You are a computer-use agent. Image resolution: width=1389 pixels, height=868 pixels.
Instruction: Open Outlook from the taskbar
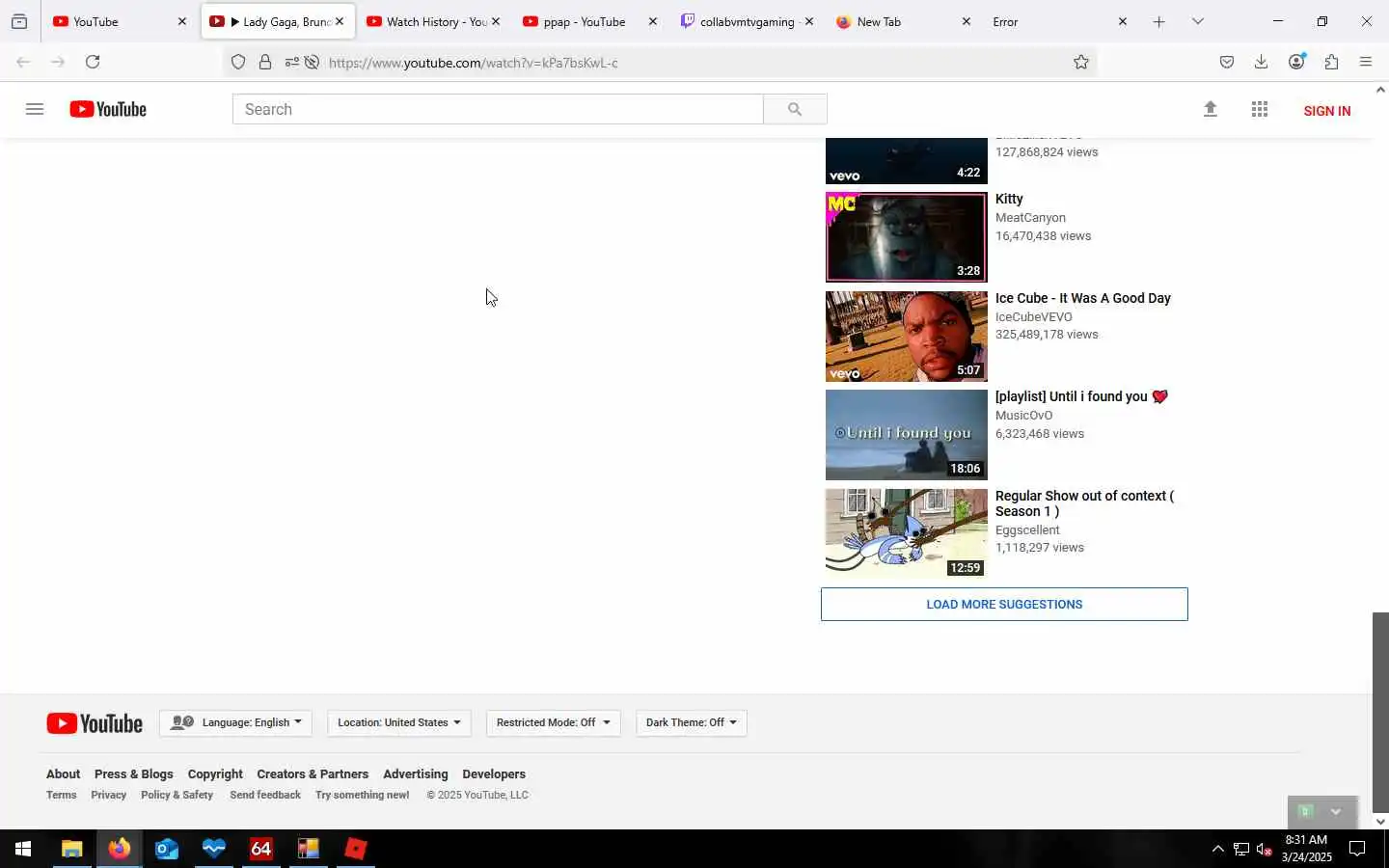[167, 849]
